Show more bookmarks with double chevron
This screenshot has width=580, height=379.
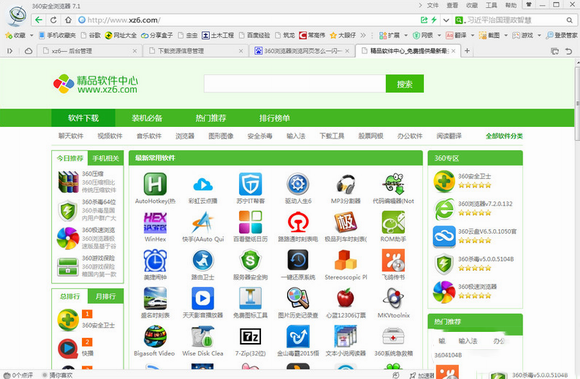click(363, 35)
